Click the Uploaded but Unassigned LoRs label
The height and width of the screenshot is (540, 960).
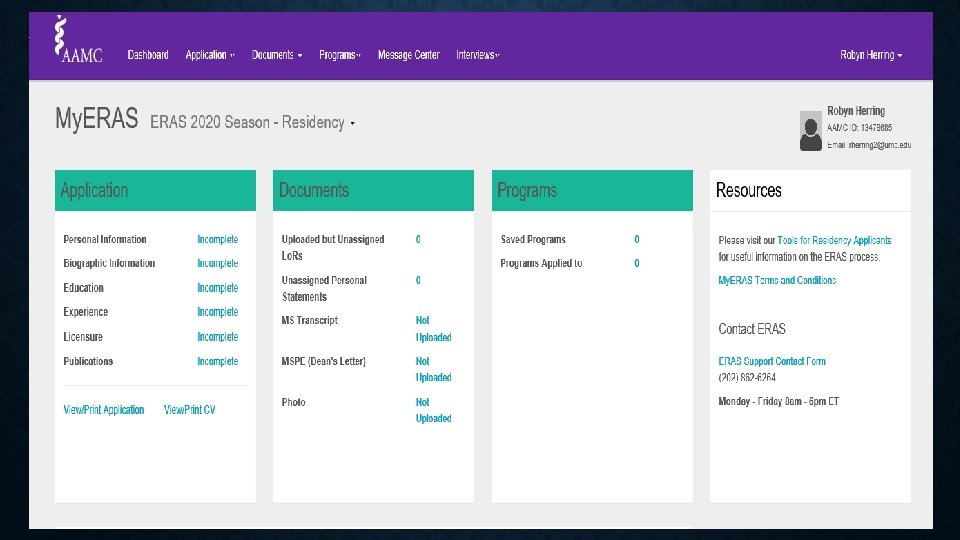click(332, 247)
